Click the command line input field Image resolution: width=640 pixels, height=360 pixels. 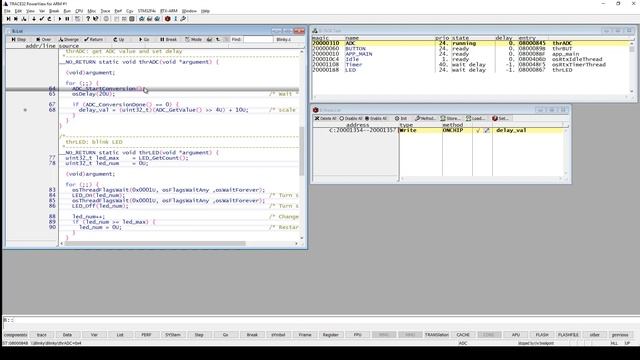(322, 320)
